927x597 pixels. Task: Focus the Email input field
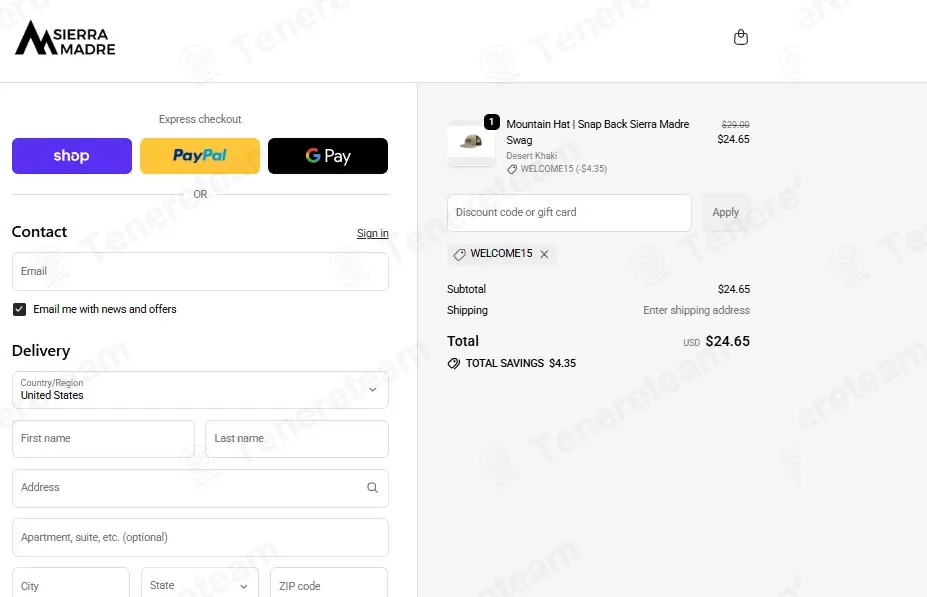(200, 271)
